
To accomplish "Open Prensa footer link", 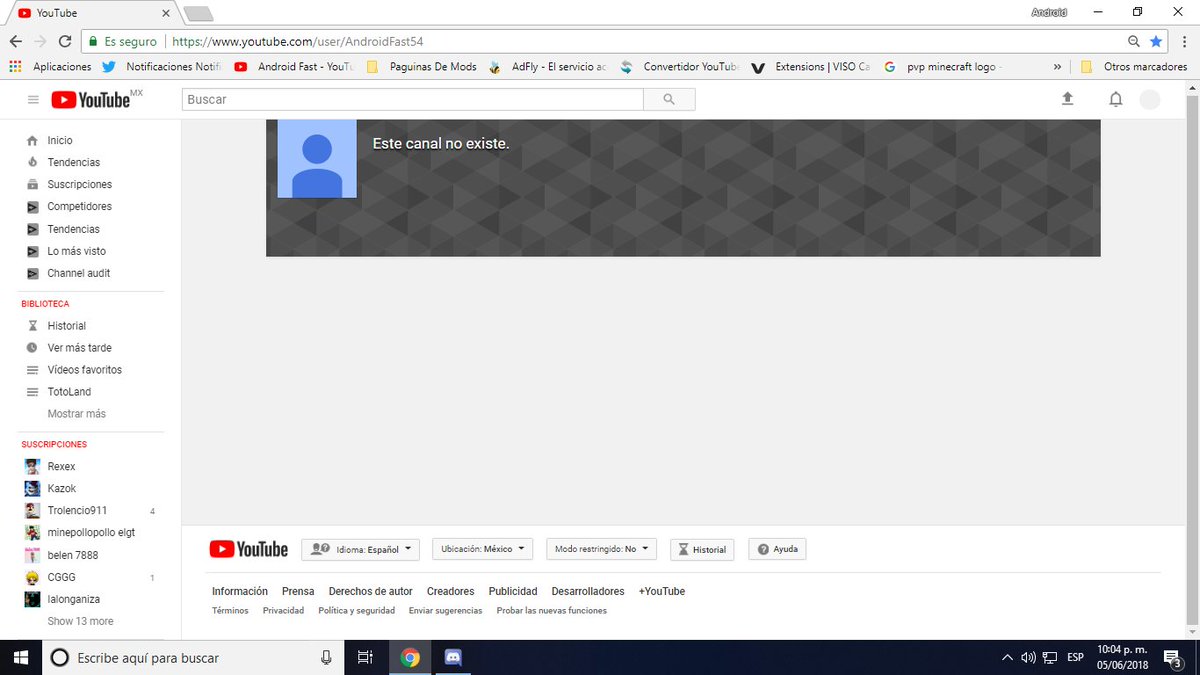I will (x=298, y=591).
